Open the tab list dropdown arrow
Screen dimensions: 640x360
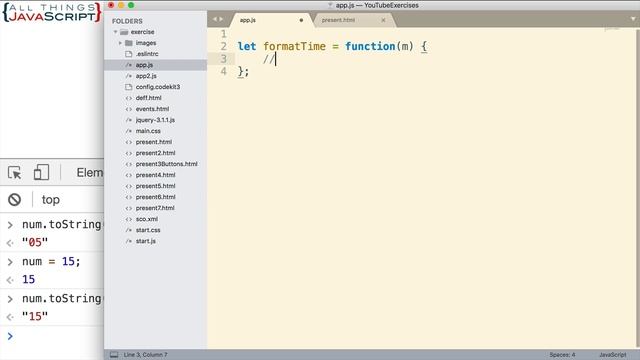pos(633,19)
